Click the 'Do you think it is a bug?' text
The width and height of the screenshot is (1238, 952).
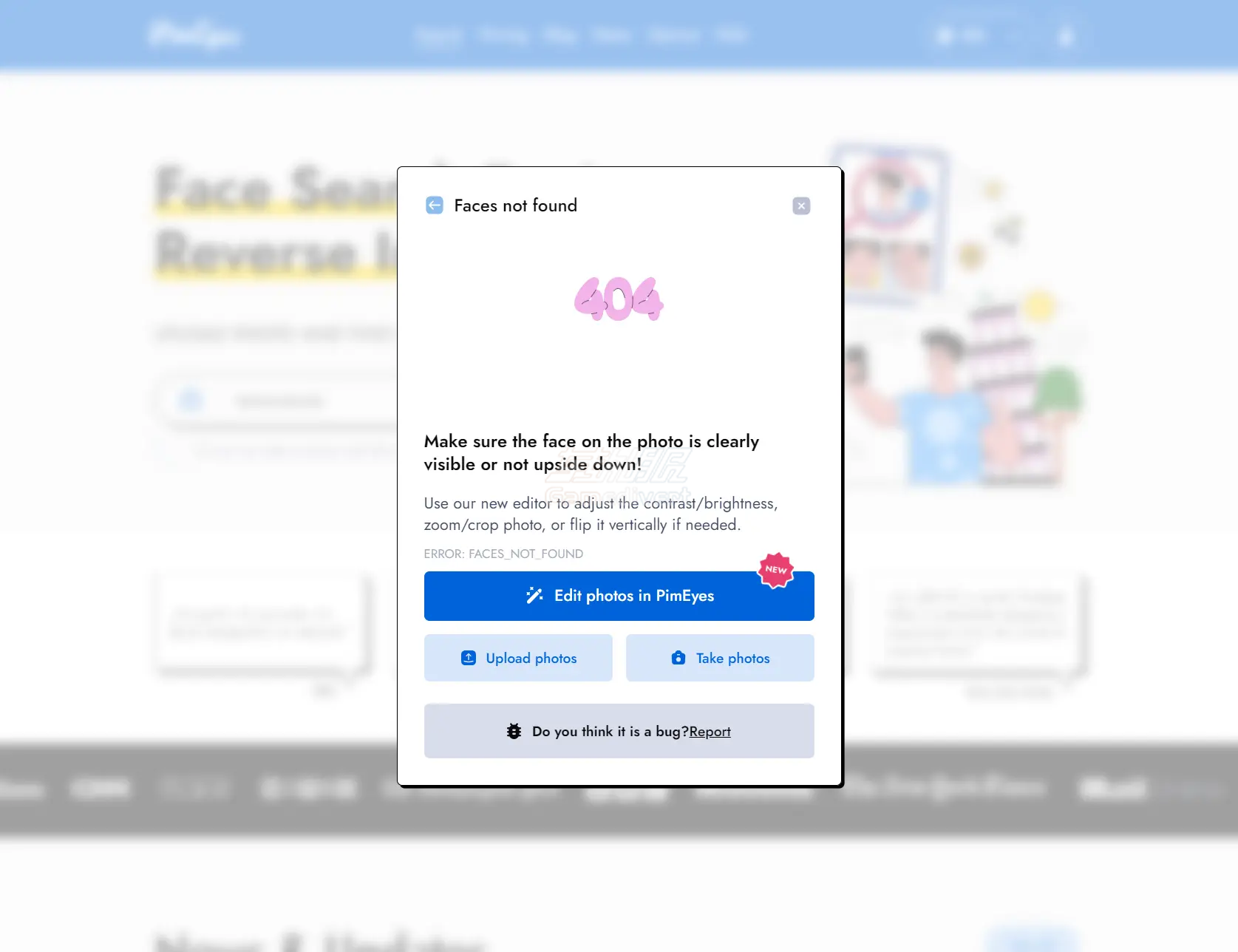point(611,732)
